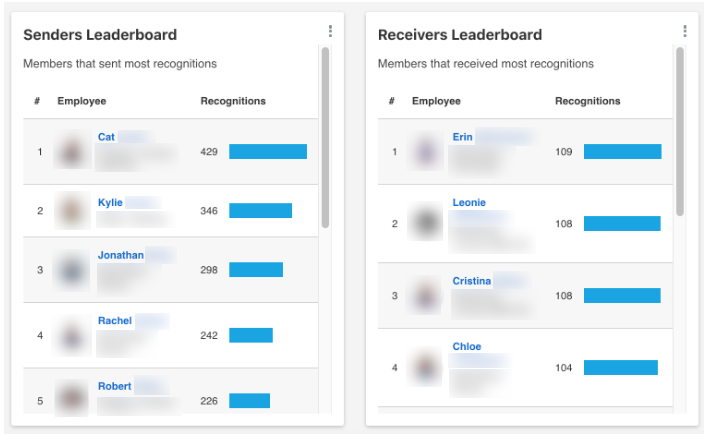
Task: Click Kylie's profile avatar
Action: 71,211
